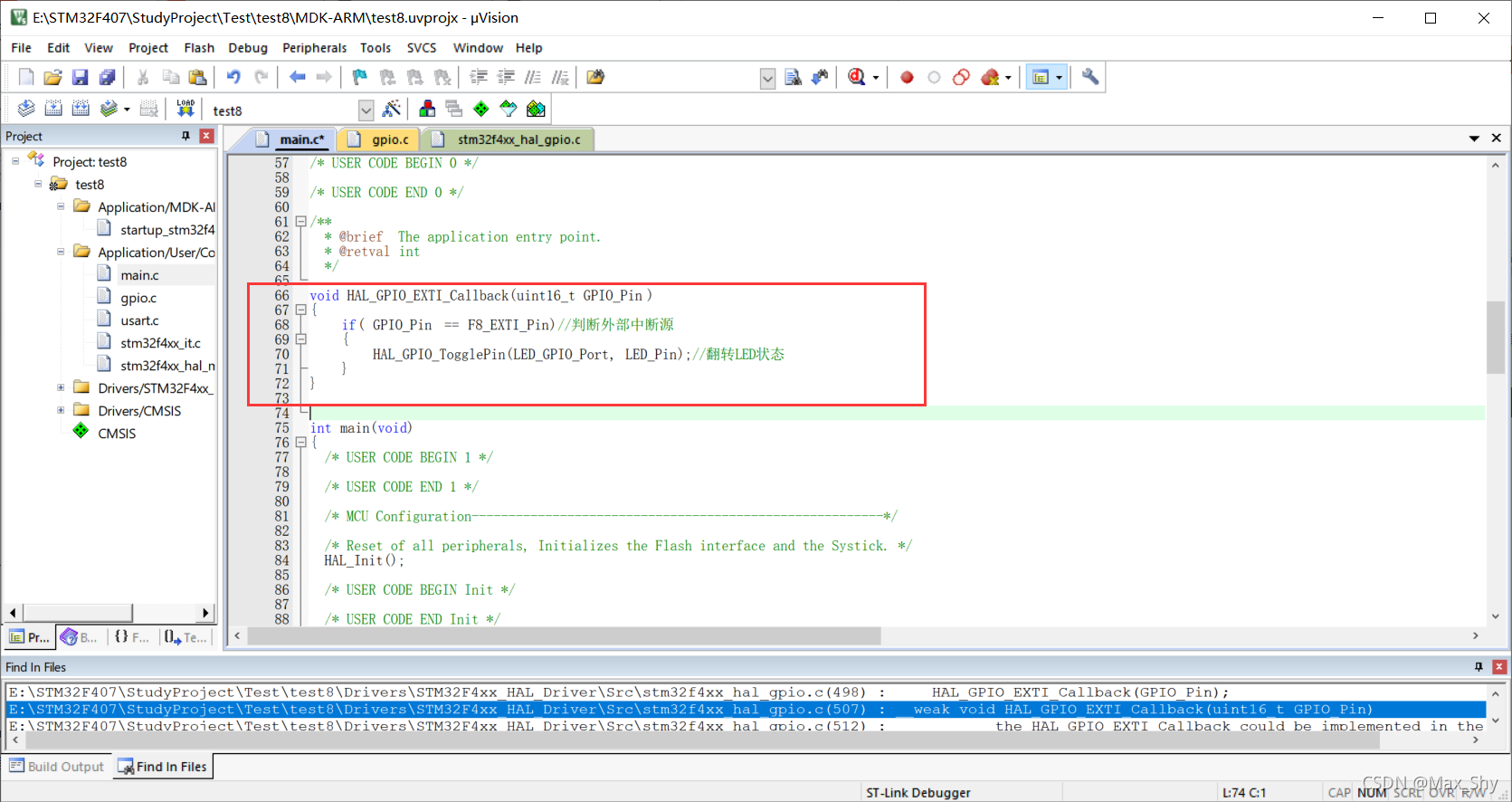
Task: Fold the function body at line 67
Action: 301,310
